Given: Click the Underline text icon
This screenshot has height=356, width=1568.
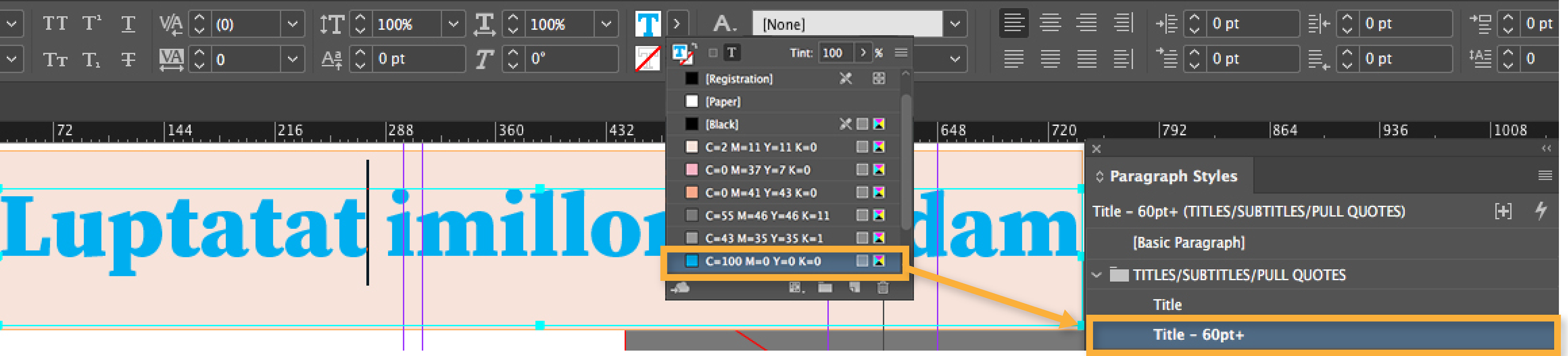Looking at the screenshot, I should tap(128, 24).
